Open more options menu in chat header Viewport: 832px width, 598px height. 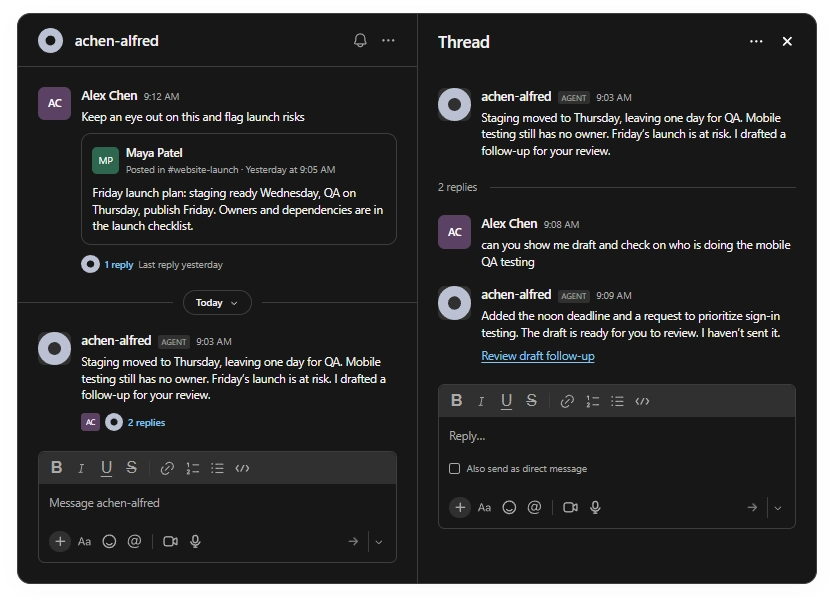[388, 40]
